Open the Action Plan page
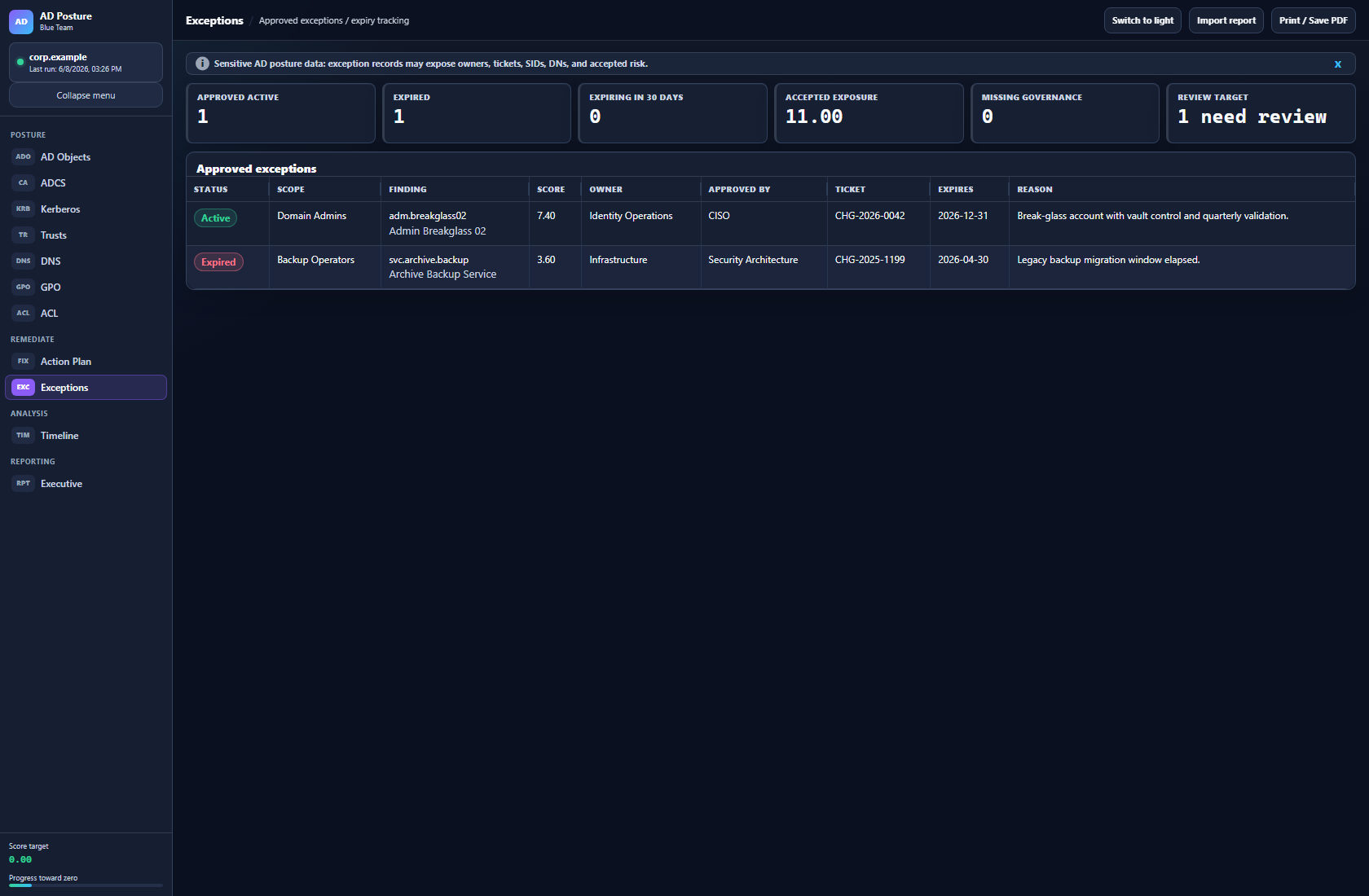The width and height of the screenshot is (1369, 896). [86, 362]
